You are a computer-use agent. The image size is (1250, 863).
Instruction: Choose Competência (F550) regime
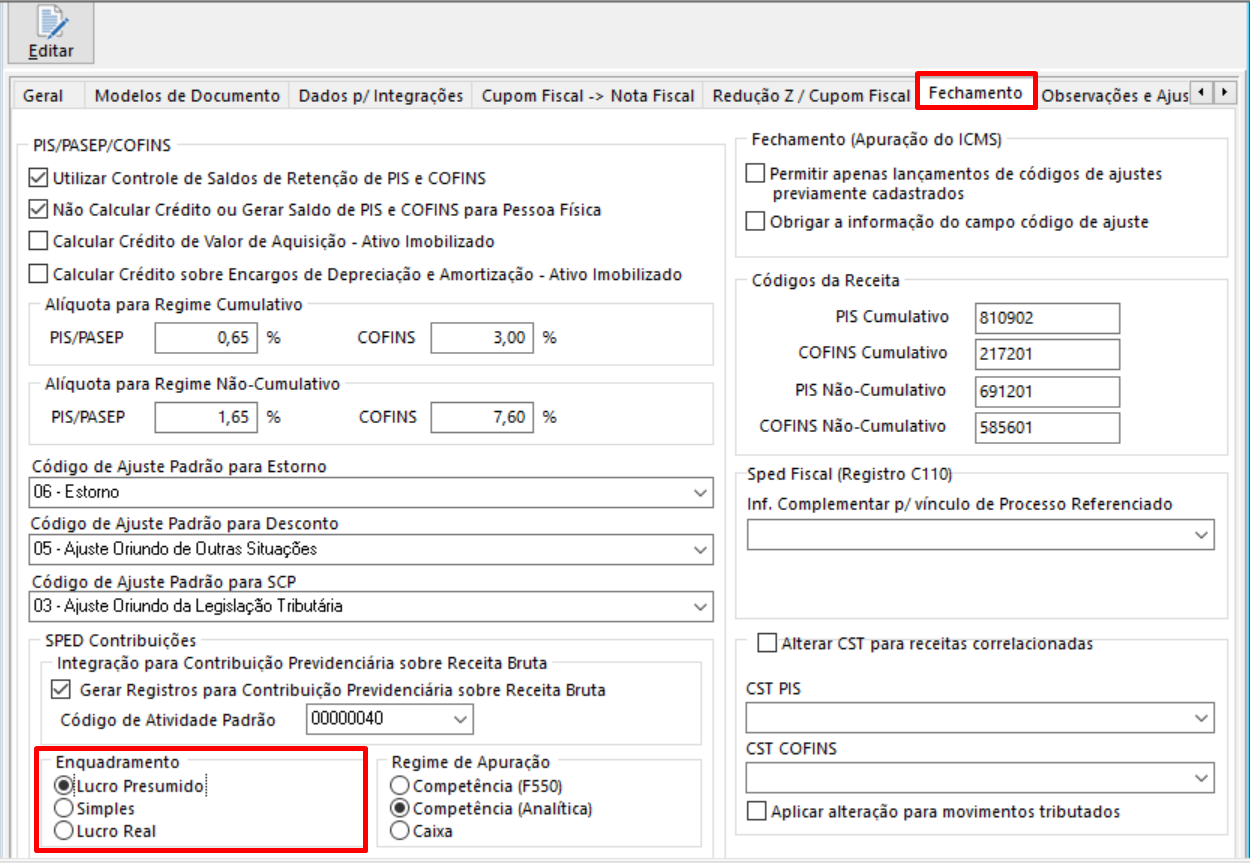point(401,786)
